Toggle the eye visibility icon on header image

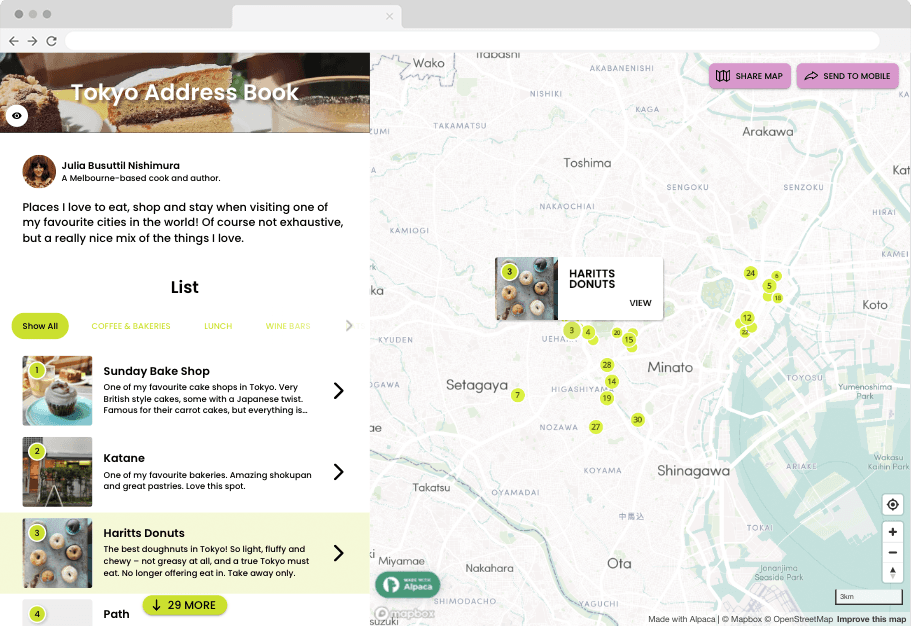[x=17, y=116]
